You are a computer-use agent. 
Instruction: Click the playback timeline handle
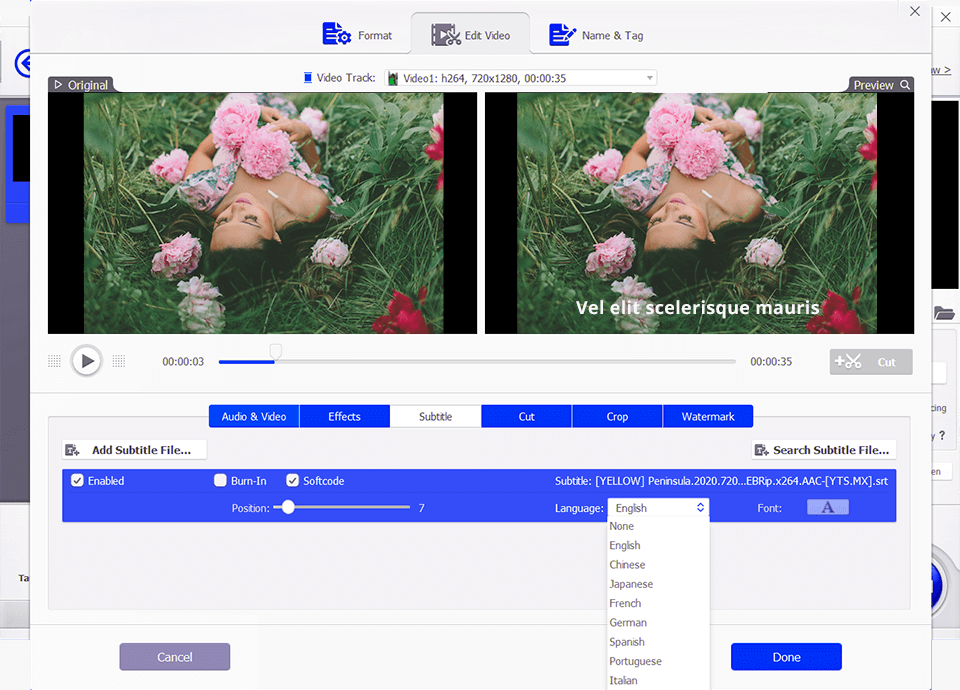(x=276, y=351)
